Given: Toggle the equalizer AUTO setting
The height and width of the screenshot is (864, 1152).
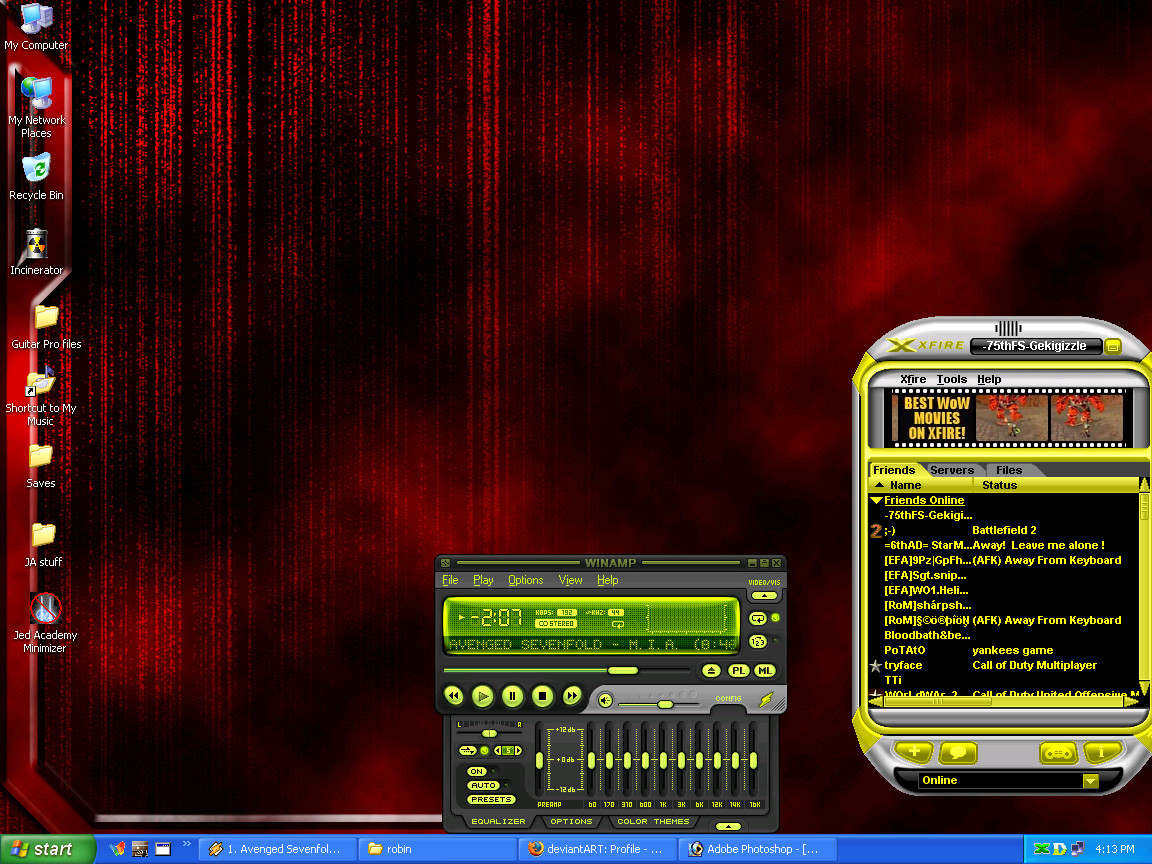Looking at the screenshot, I should (x=483, y=785).
